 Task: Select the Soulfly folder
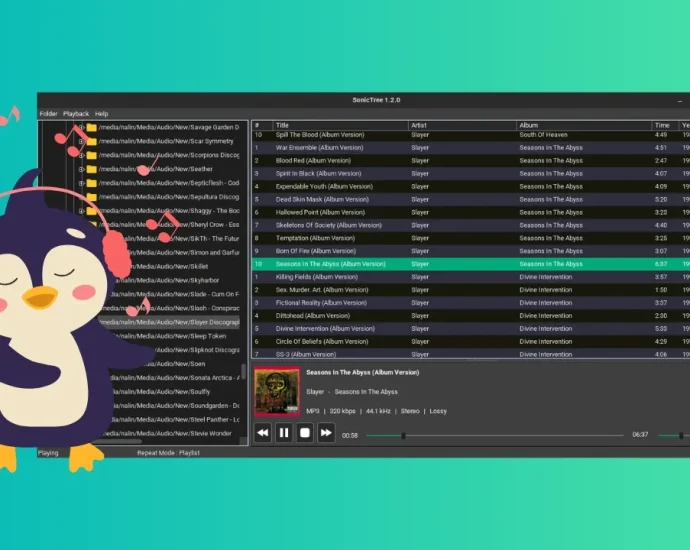point(161,392)
